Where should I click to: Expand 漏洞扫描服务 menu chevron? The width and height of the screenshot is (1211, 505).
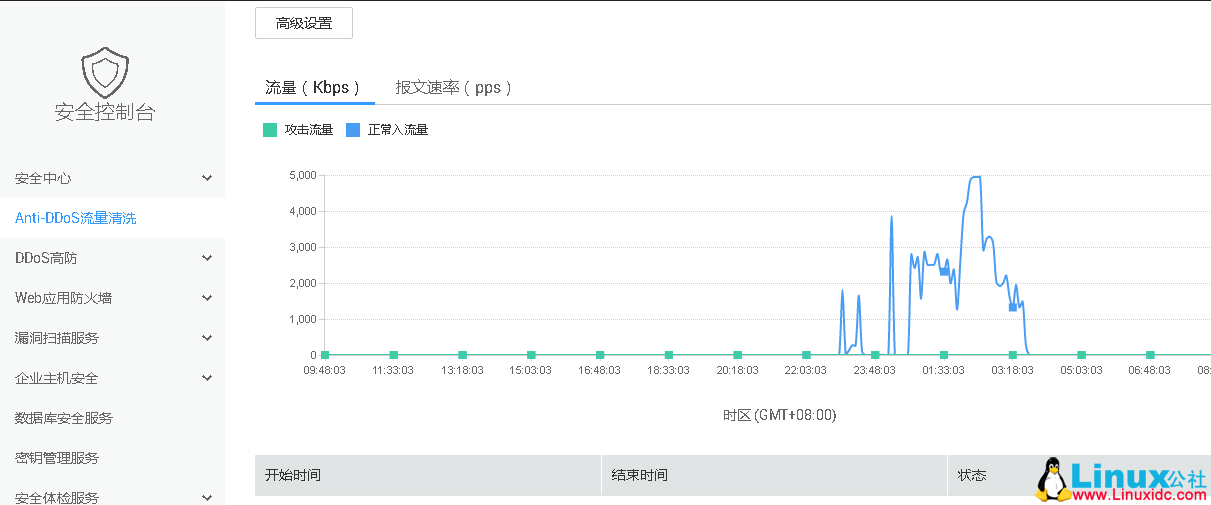[x=207, y=338]
